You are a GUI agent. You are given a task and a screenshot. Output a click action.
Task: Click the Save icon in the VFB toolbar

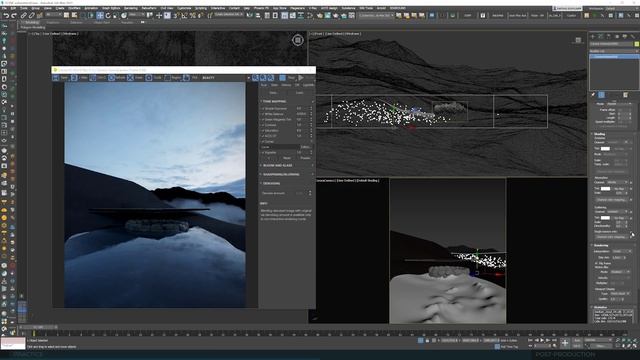[x=56, y=78]
